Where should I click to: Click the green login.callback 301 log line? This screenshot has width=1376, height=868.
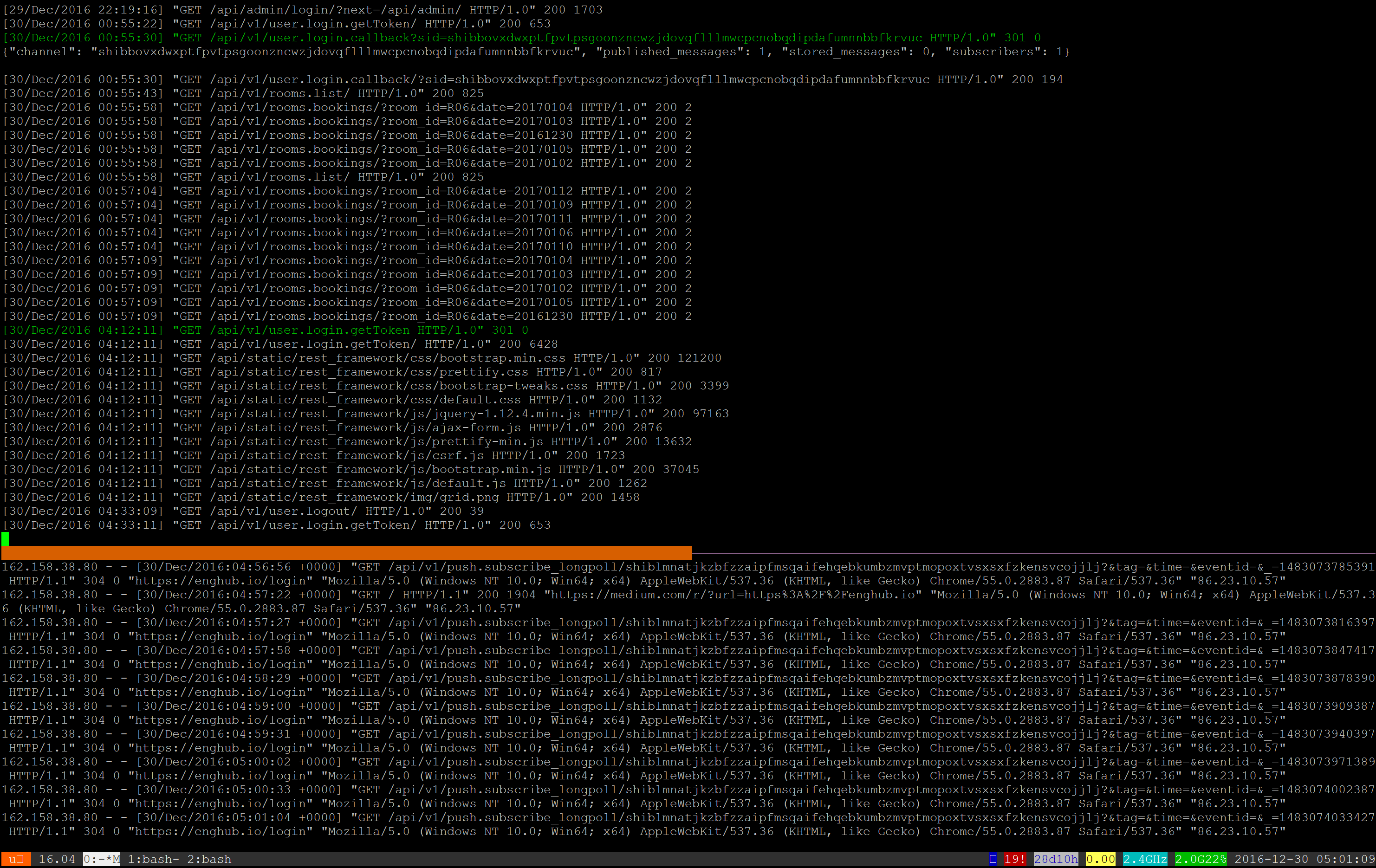click(522, 38)
